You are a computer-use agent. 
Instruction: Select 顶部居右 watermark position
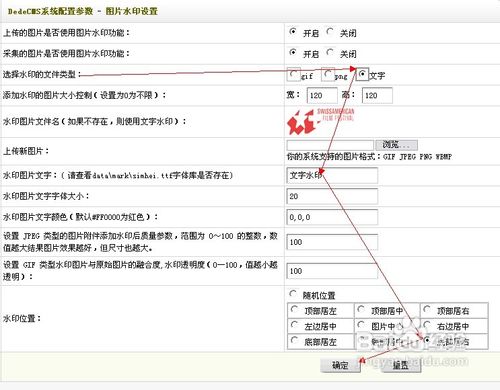[x=427, y=310]
